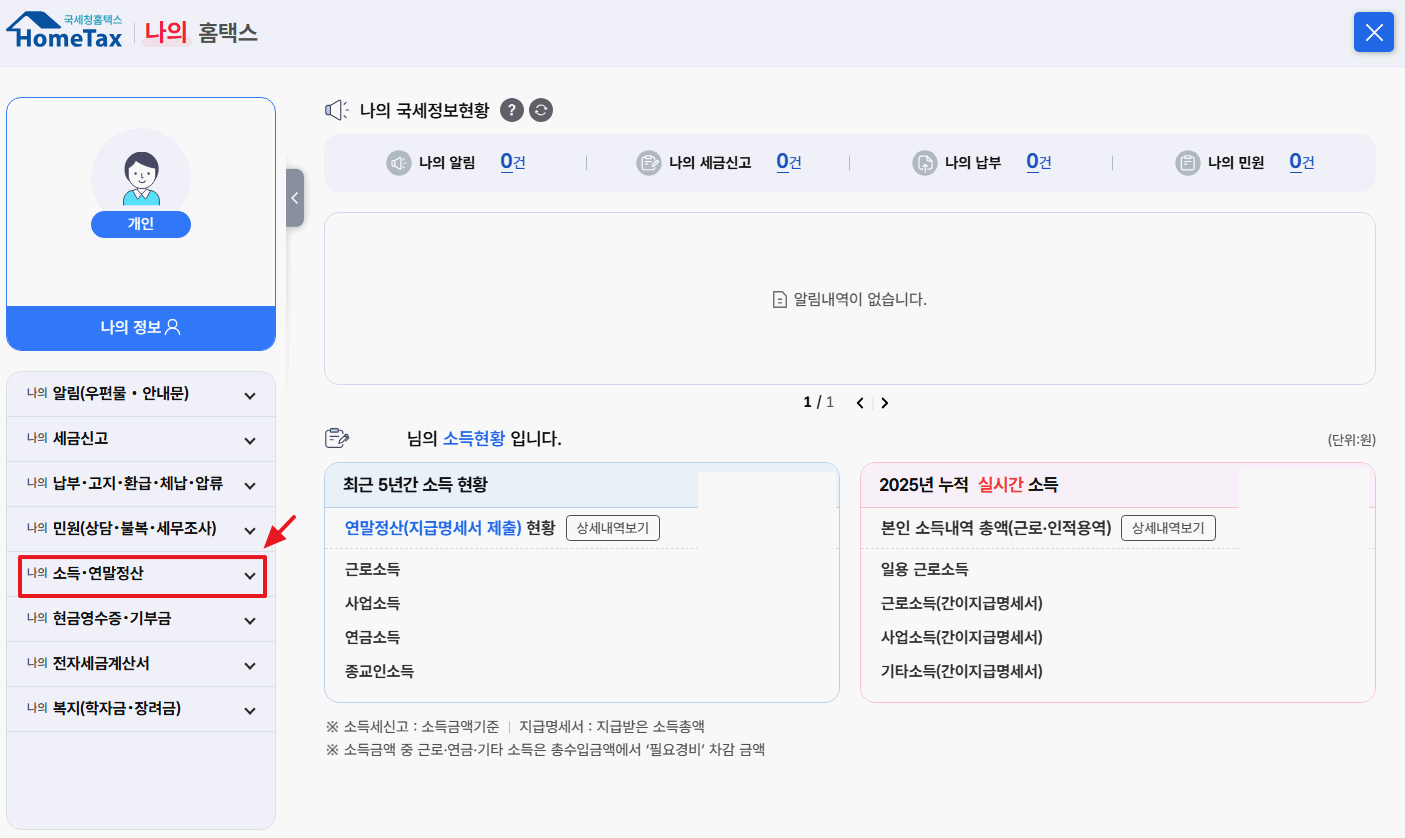Expand the 나의 납부·고지·환급·체납·압류 section
The height and width of the screenshot is (838, 1405).
click(140, 484)
